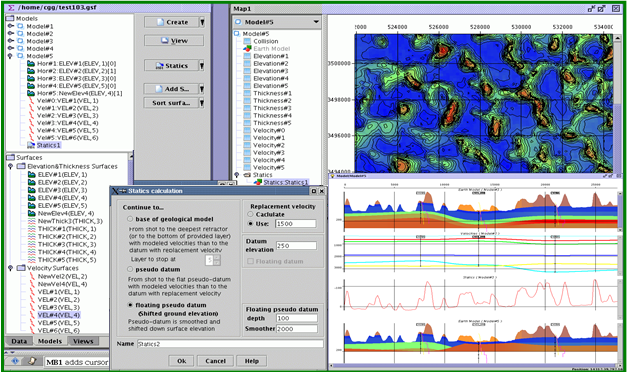Click the Collision layer icon

tap(247, 41)
